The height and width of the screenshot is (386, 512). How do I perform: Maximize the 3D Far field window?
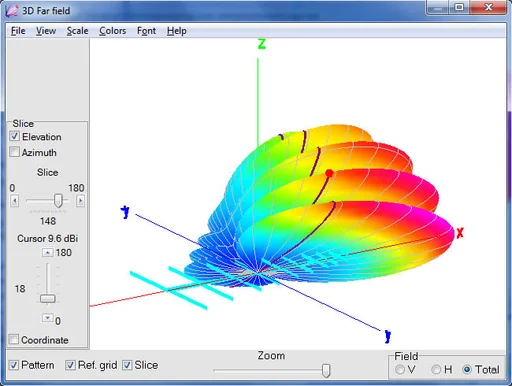pos(459,7)
